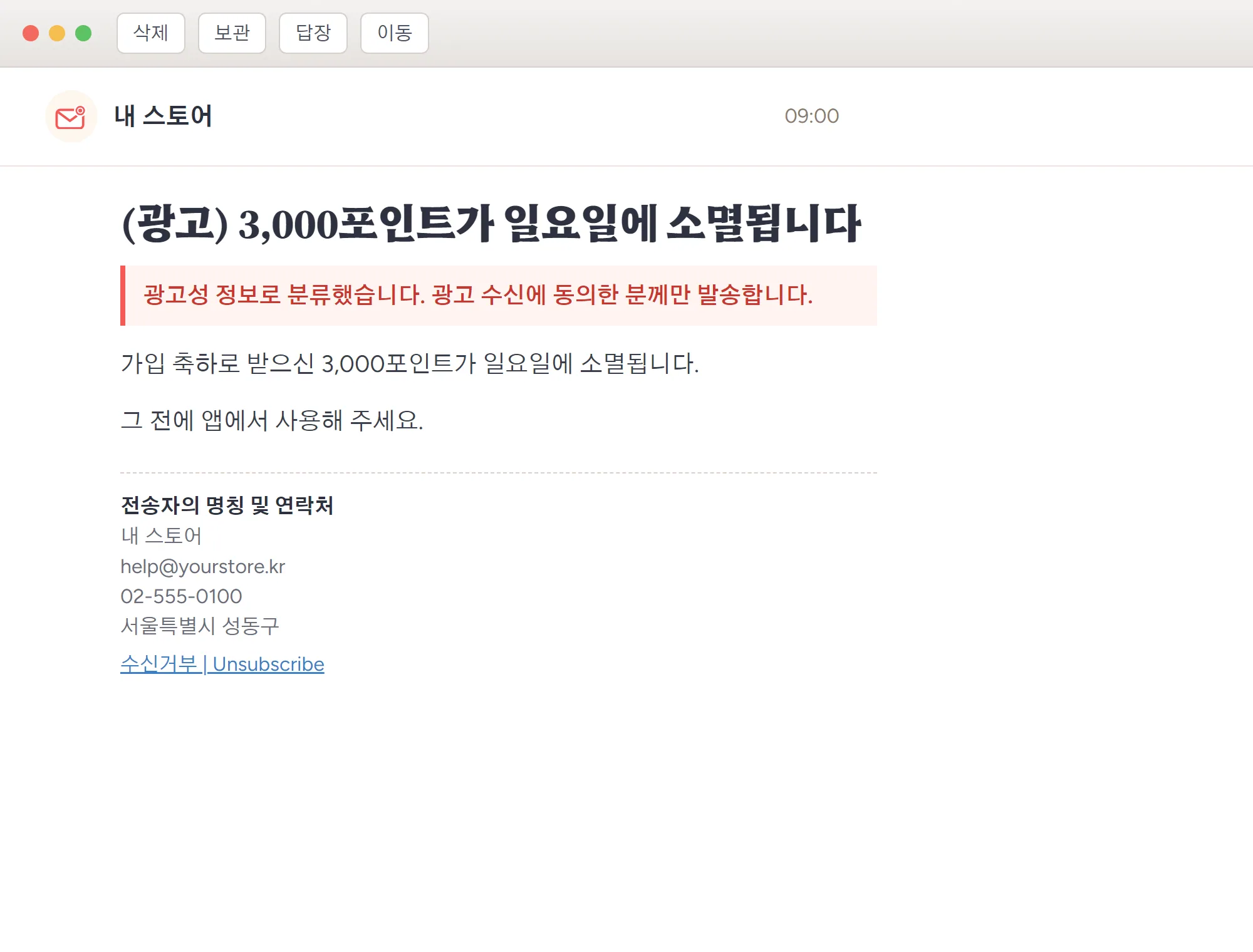Click the 보관 (archive) button
Image resolution: width=1253 pixels, height=952 pixels.
pos(232,33)
